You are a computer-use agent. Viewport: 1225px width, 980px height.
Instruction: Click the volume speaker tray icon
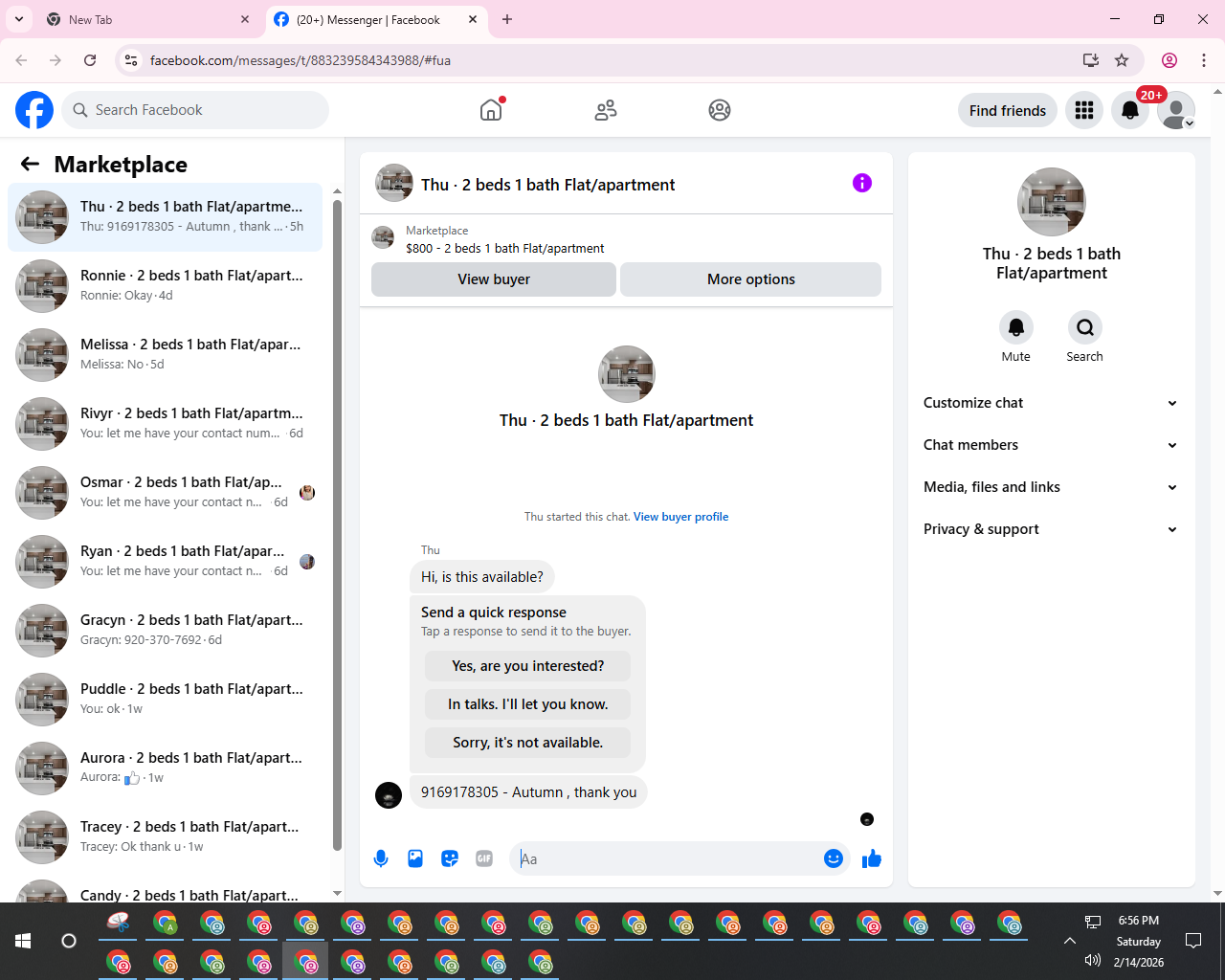point(1093,961)
